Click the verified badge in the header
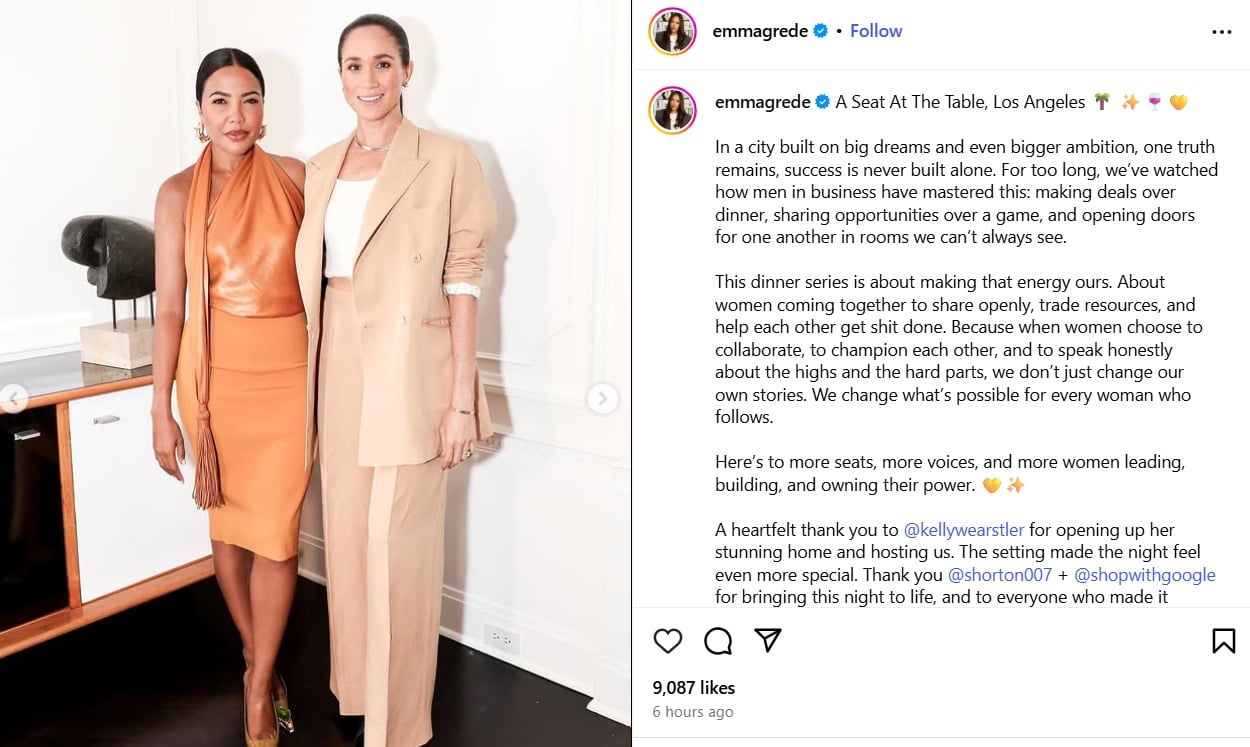This screenshot has height=747, width=1250. [x=821, y=31]
